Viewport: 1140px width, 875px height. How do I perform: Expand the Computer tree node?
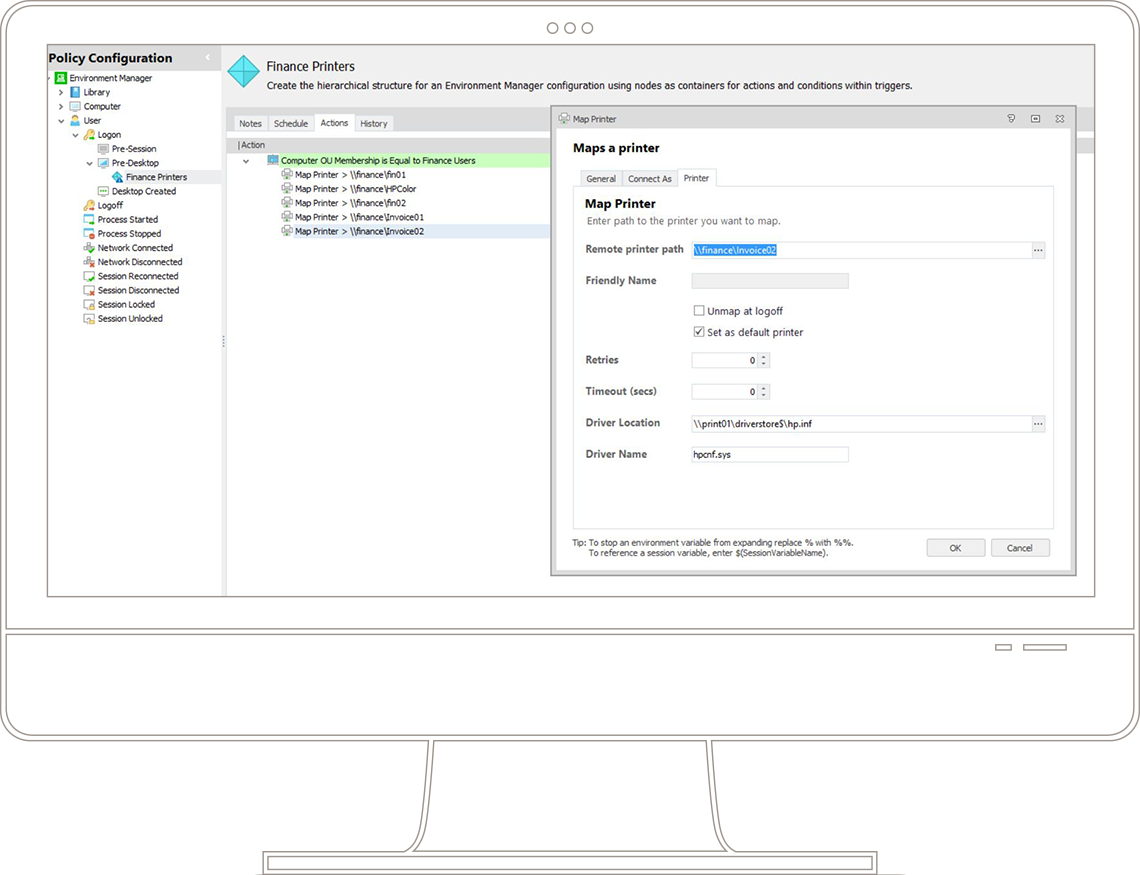pyautogui.click(x=61, y=106)
